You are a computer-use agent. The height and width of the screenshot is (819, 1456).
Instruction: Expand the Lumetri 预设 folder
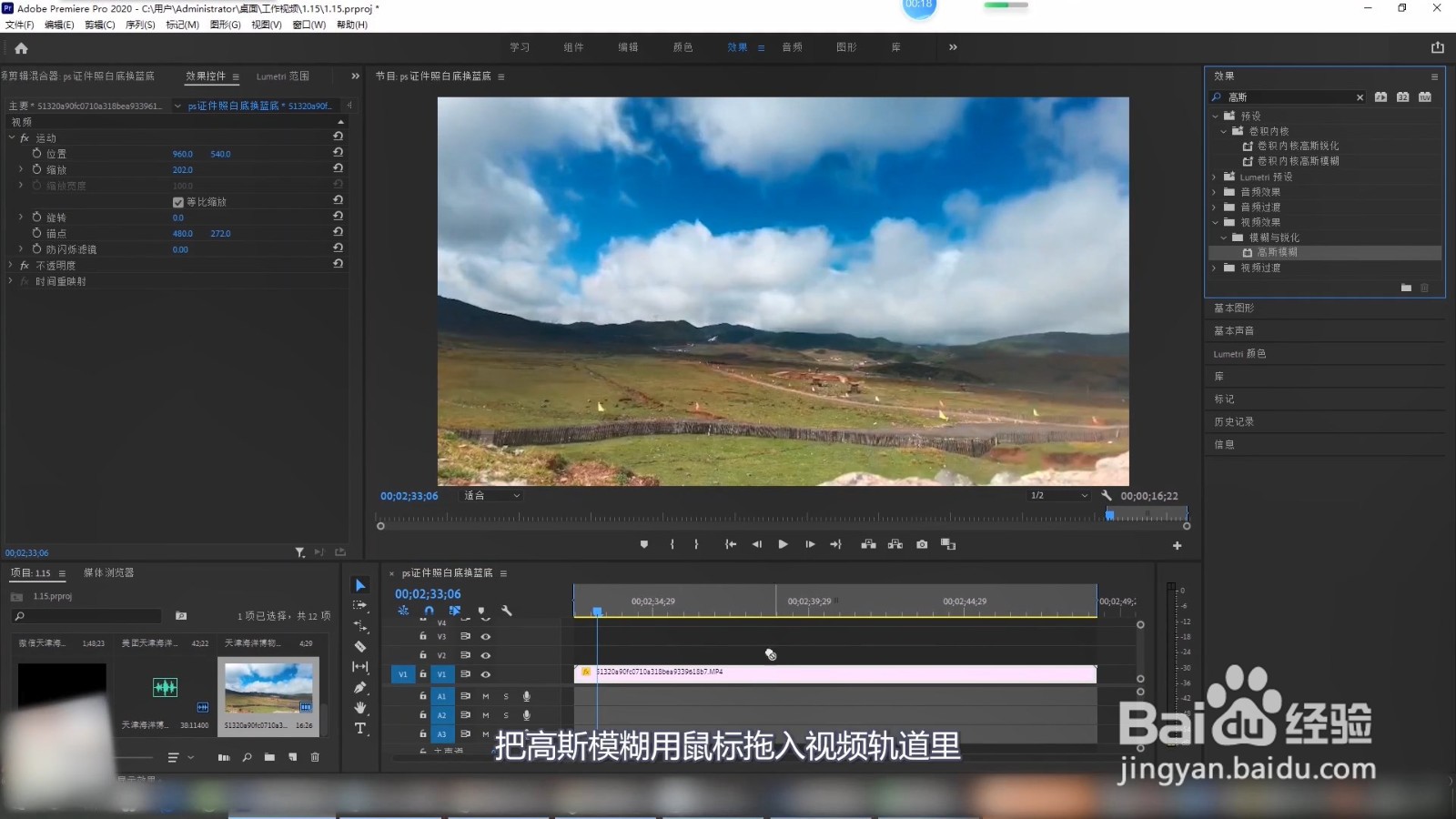(x=1212, y=177)
